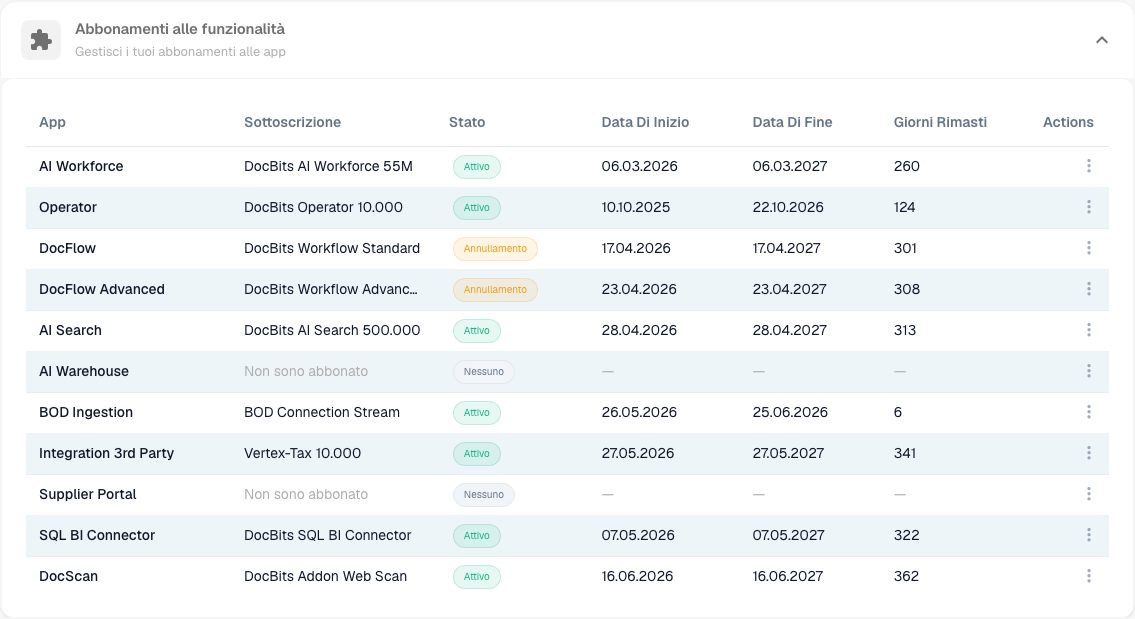Click the Sottoscrizione column header
1135x619 pixels.
[292, 122]
